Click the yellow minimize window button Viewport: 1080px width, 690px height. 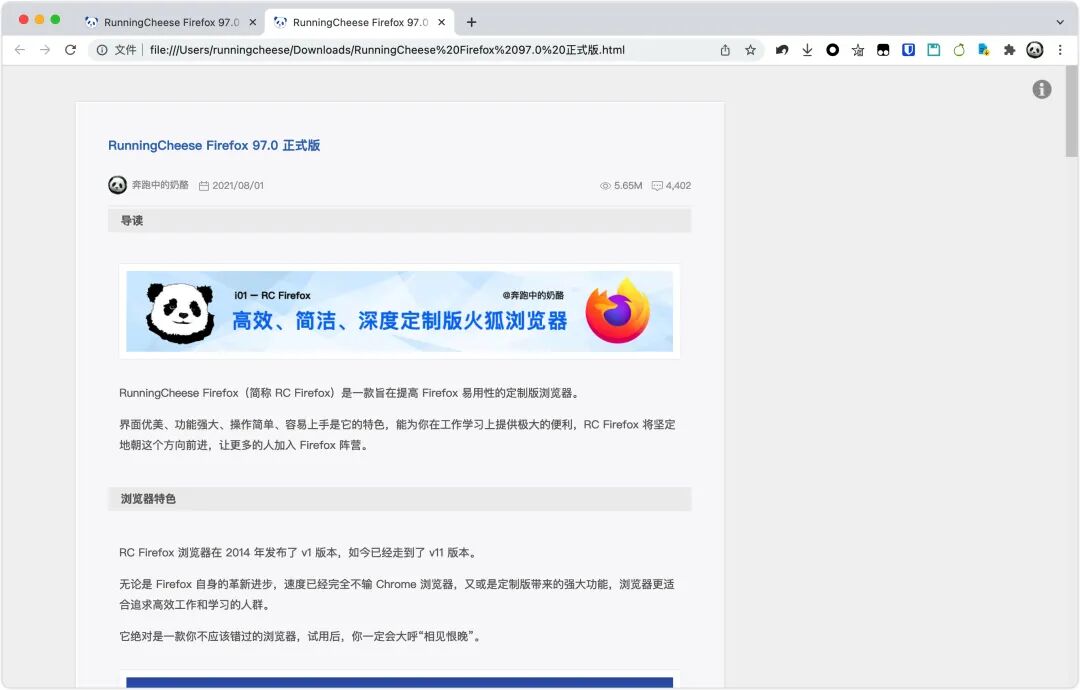tap(39, 19)
